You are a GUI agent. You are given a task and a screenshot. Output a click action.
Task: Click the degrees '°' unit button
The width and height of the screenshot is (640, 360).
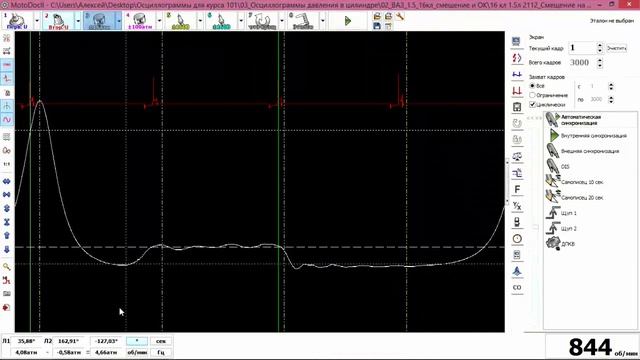coord(137,341)
